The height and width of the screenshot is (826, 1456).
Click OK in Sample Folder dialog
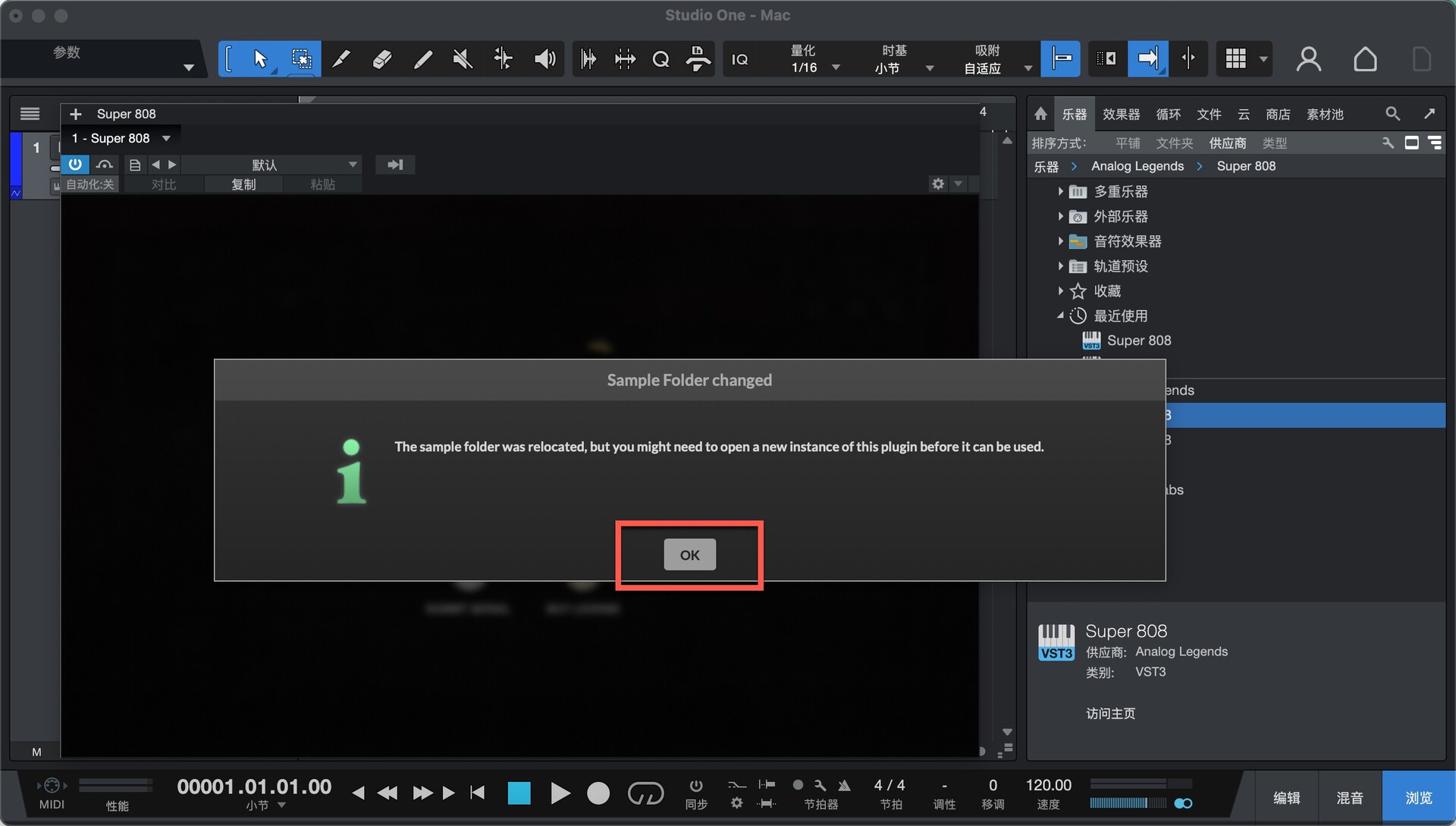[689, 554]
